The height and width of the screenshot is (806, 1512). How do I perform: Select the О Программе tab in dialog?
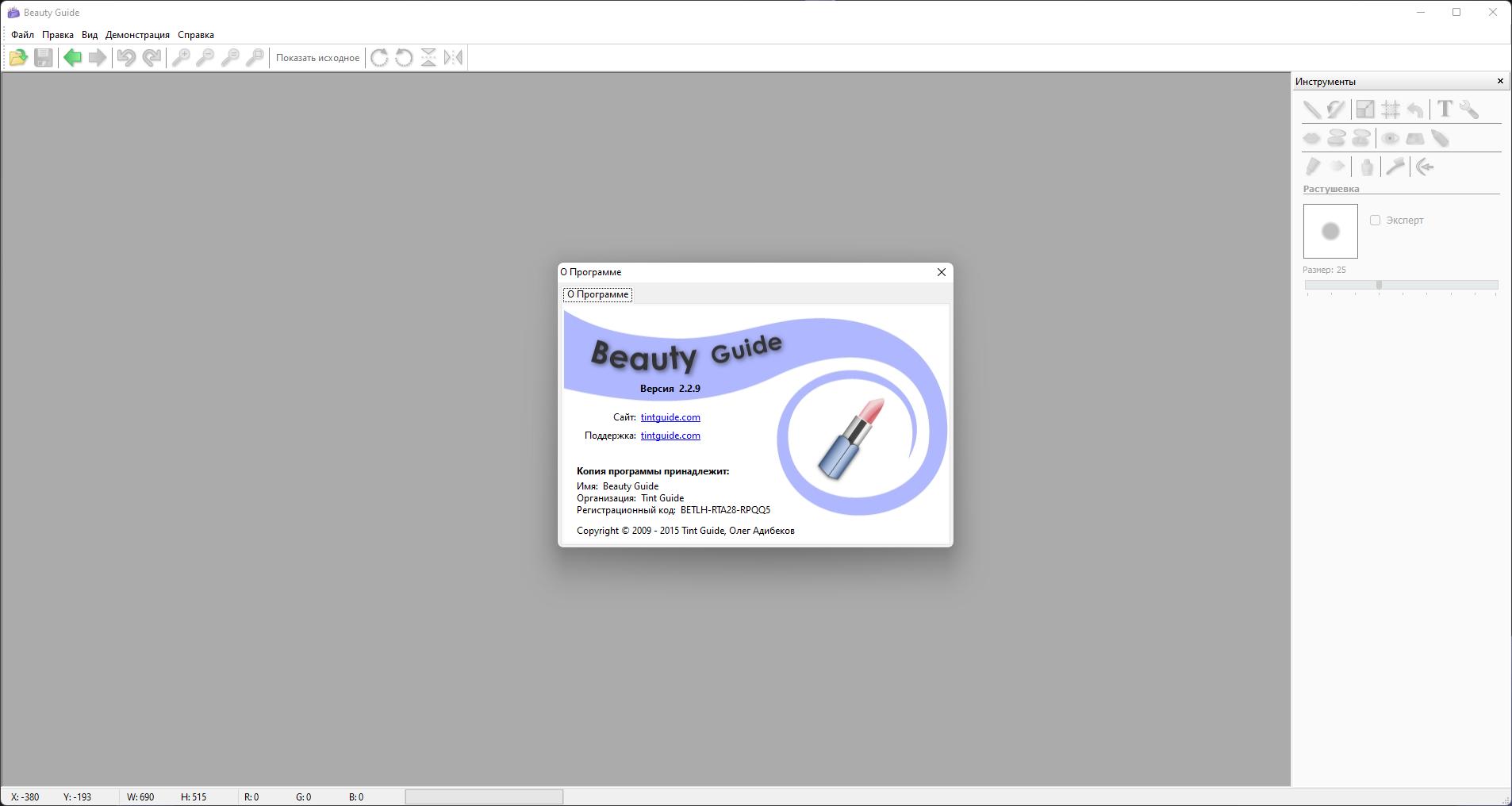(598, 294)
